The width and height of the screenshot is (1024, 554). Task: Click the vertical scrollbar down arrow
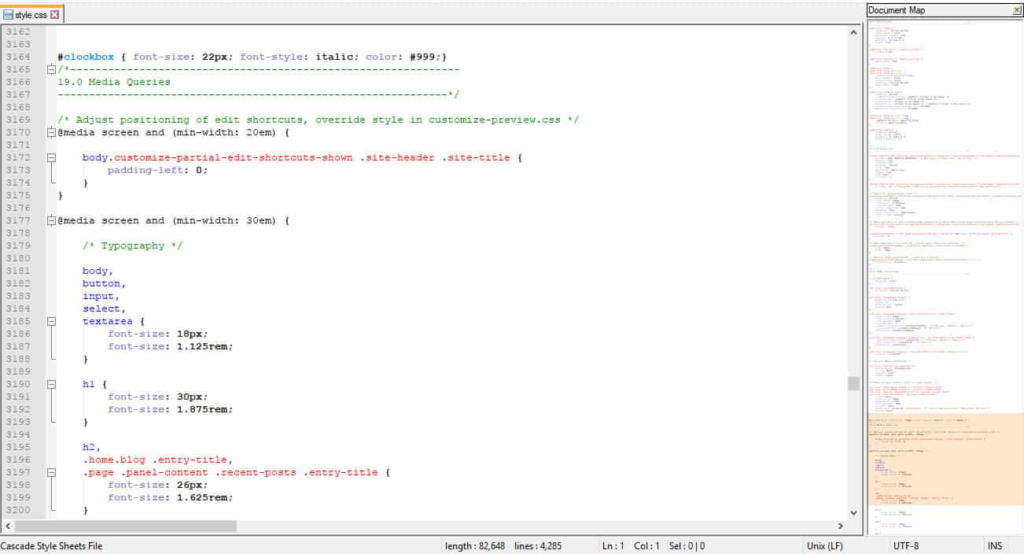(853, 511)
